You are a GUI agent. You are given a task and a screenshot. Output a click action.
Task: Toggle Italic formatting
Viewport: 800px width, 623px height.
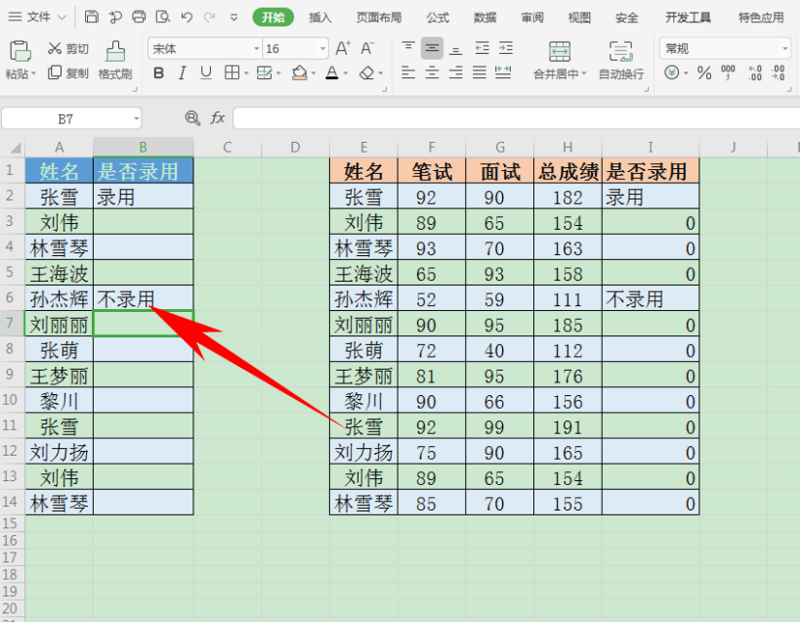coord(182,73)
